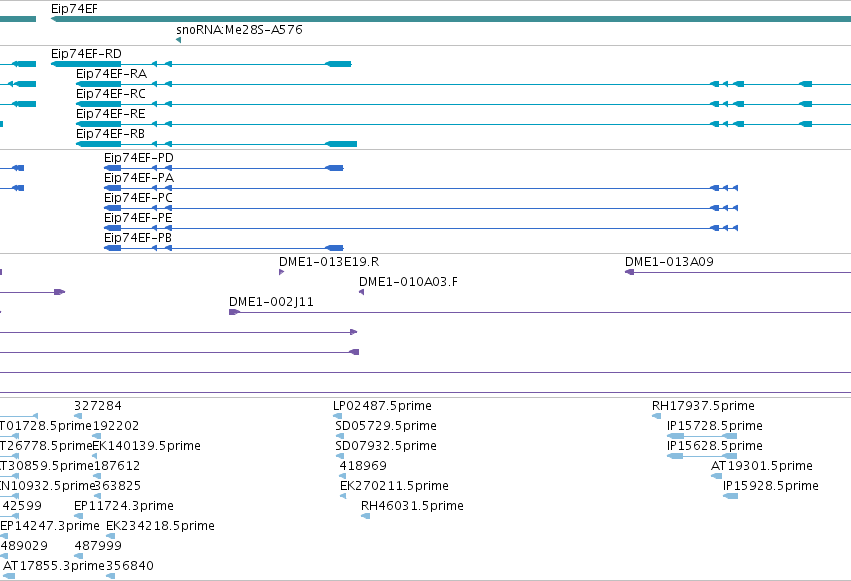The height and width of the screenshot is (581, 851).
Task: Click the Eip74EF gene label
Action: click(74, 9)
